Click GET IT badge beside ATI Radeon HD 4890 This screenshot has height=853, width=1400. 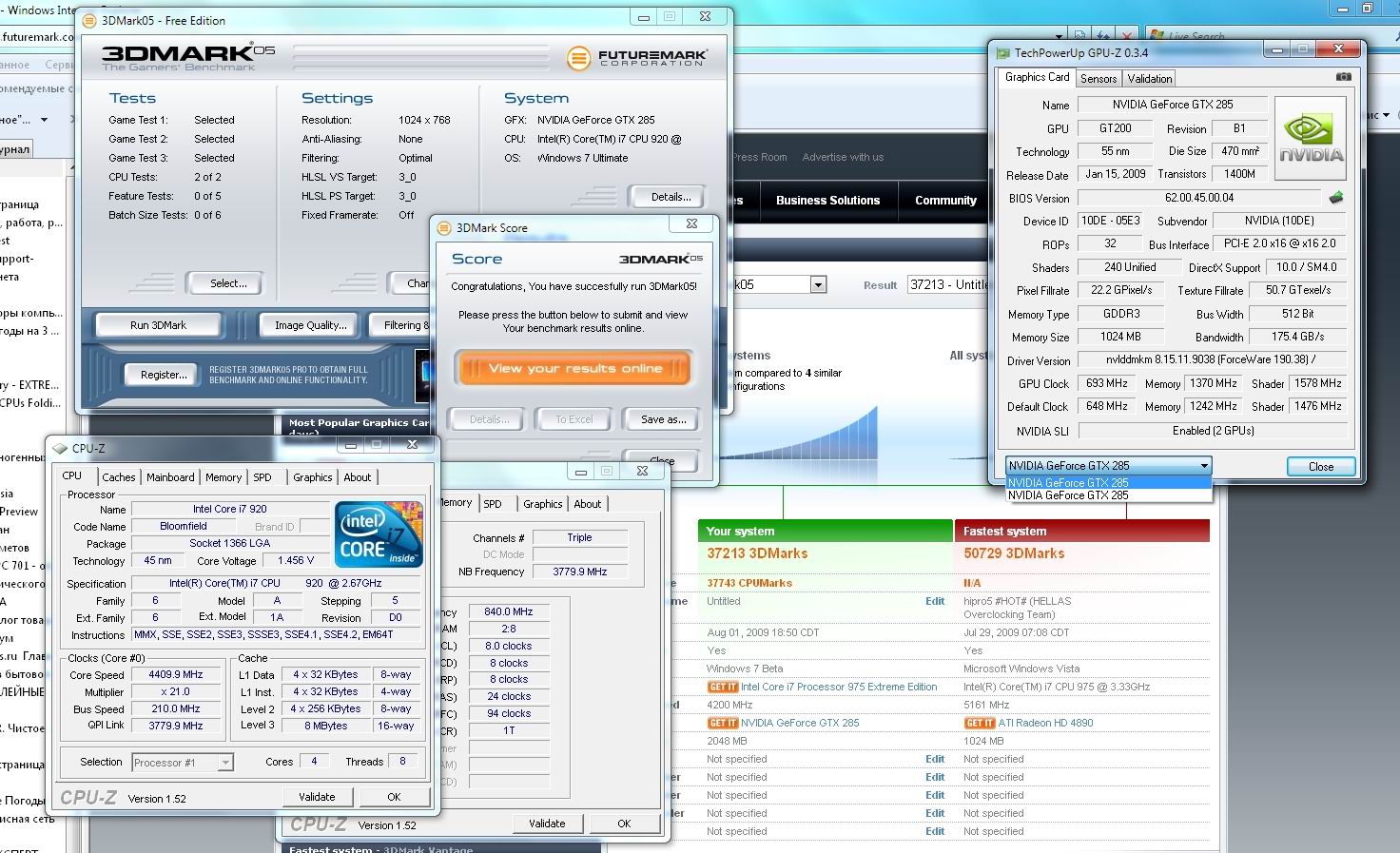click(x=980, y=723)
